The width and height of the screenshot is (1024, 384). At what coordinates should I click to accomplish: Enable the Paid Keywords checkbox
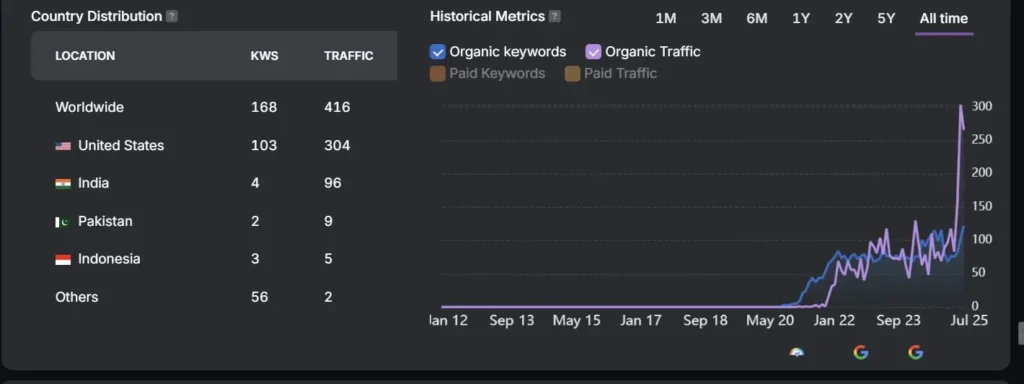click(438, 74)
